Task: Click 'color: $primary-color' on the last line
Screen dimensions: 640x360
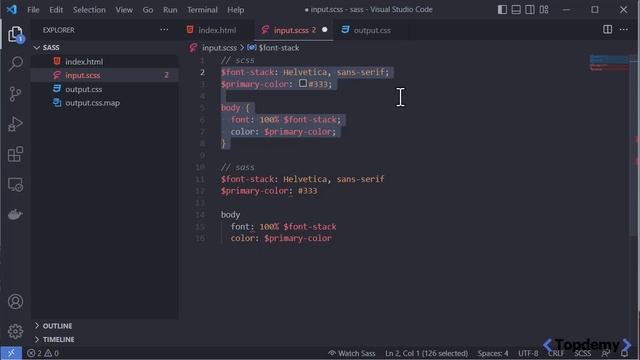Action: click(281, 238)
